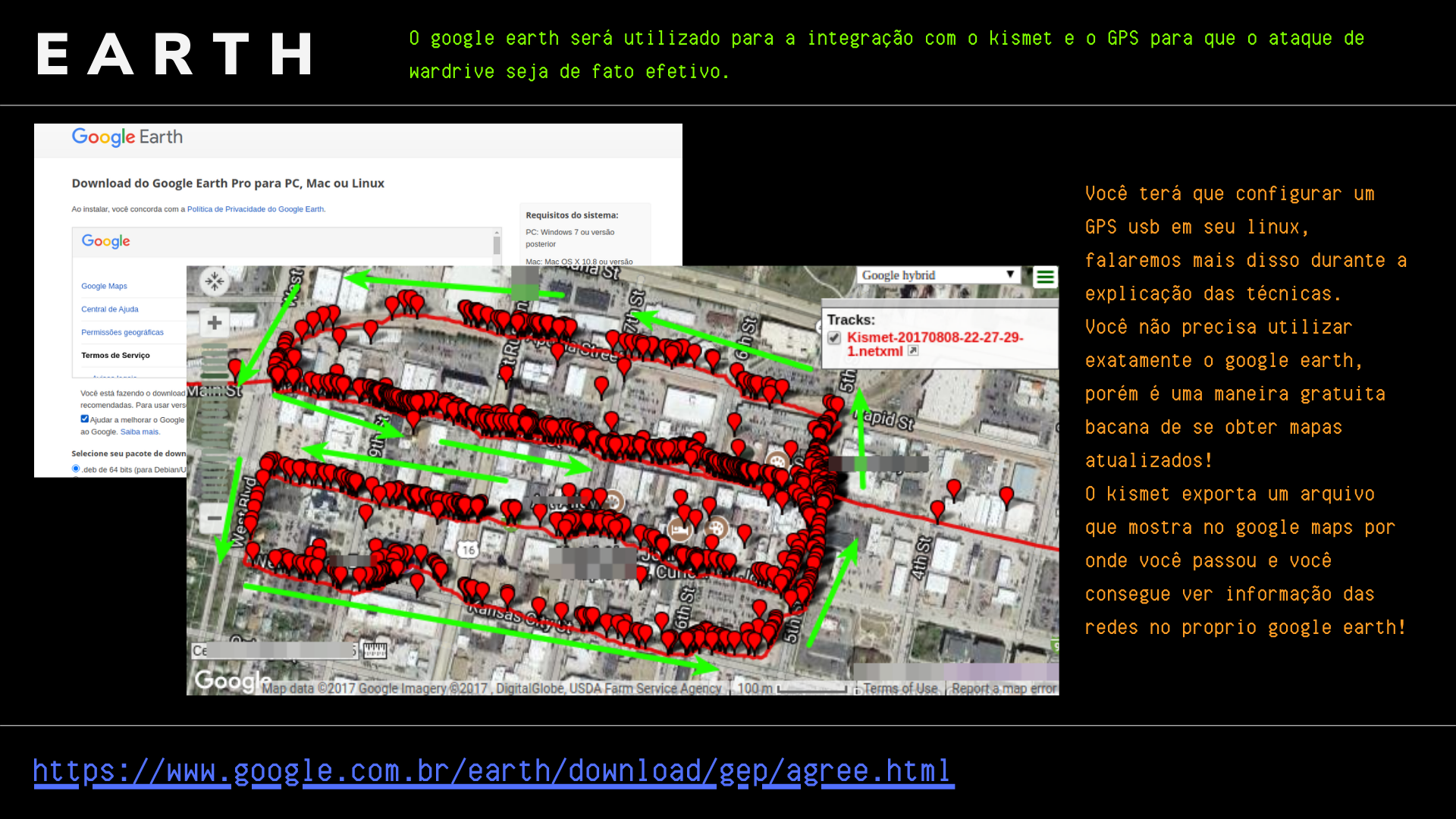Click the terms box scrollbar
Viewport: 1456px width, 819px height.
coord(497,245)
